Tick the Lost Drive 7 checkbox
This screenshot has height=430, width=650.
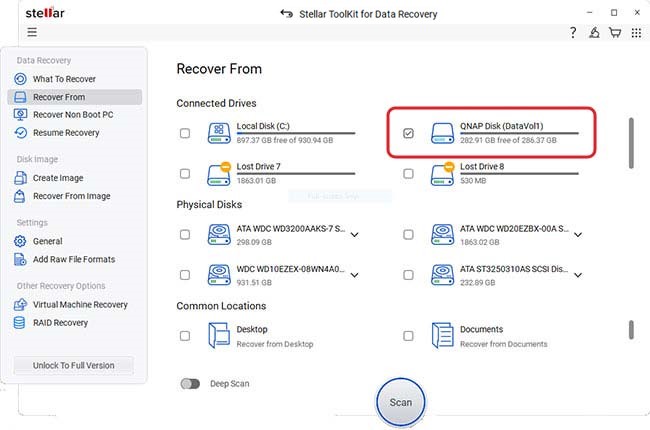click(184, 173)
